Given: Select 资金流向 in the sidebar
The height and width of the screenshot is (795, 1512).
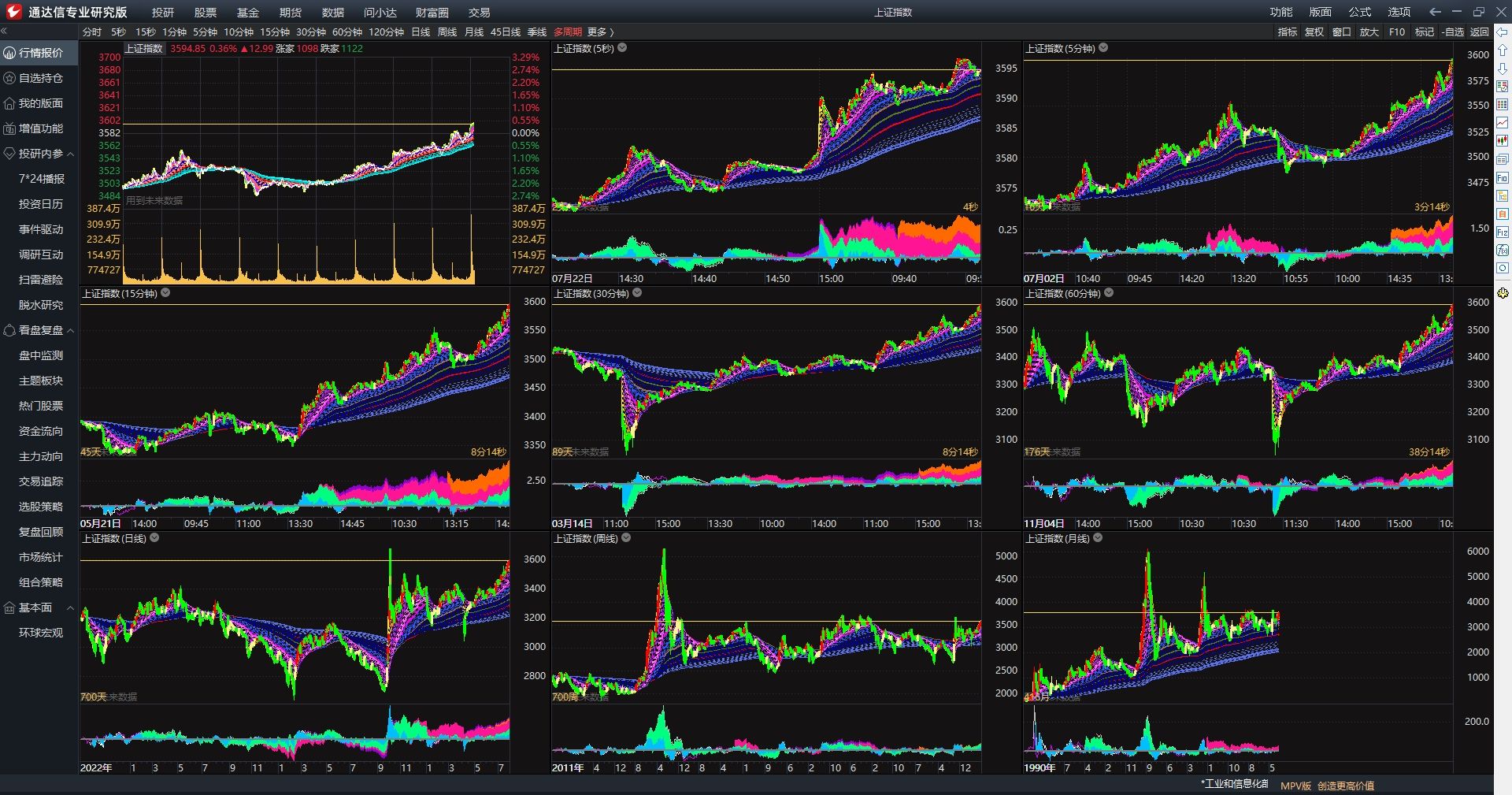Looking at the screenshot, I should [x=41, y=431].
